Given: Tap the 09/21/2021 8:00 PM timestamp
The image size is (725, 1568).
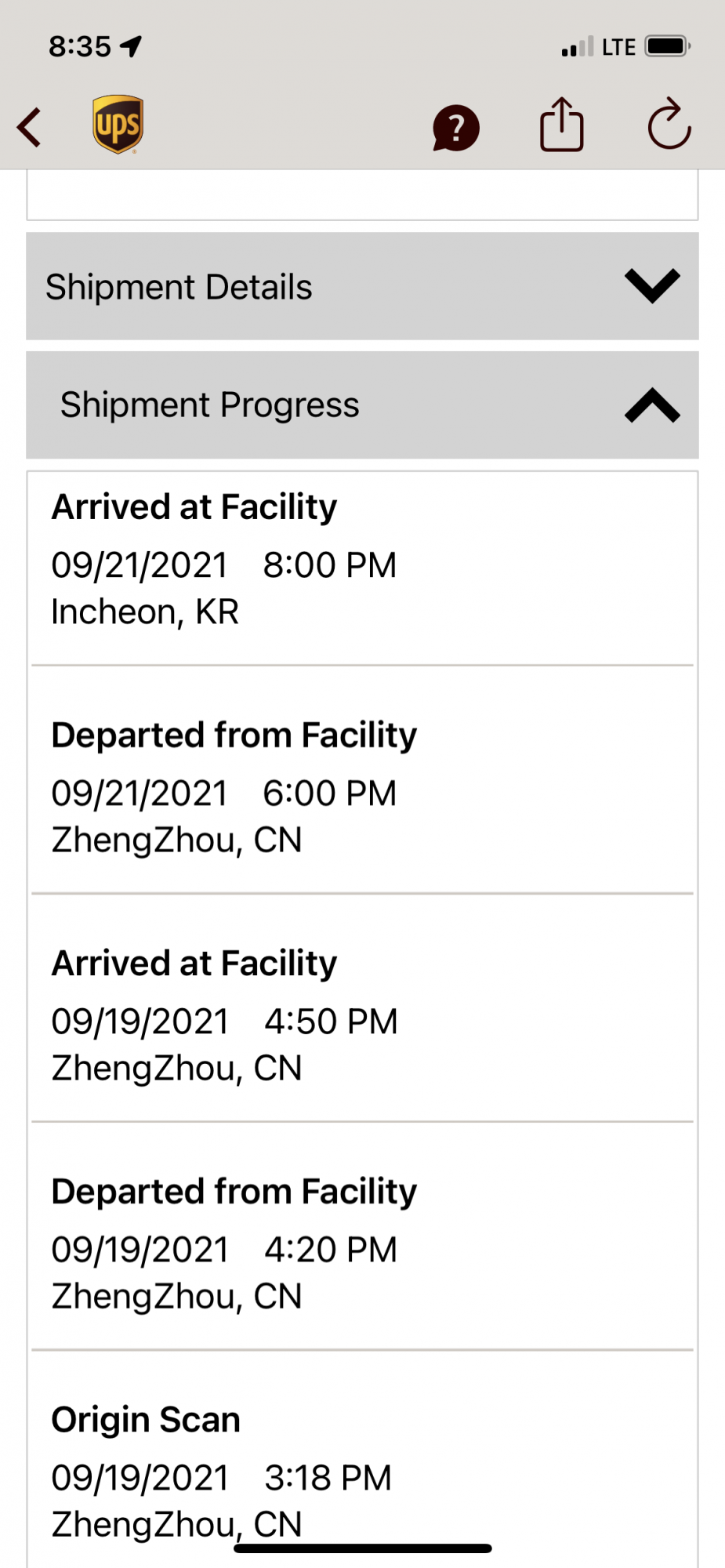Looking at the screenshot, I should (x=224, y=565).
